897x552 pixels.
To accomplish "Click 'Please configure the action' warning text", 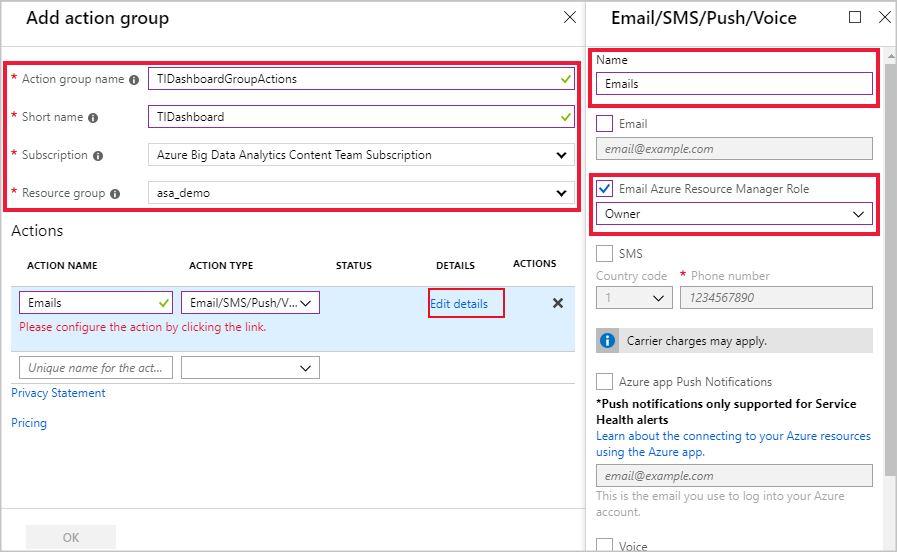I will pos(142,327).
